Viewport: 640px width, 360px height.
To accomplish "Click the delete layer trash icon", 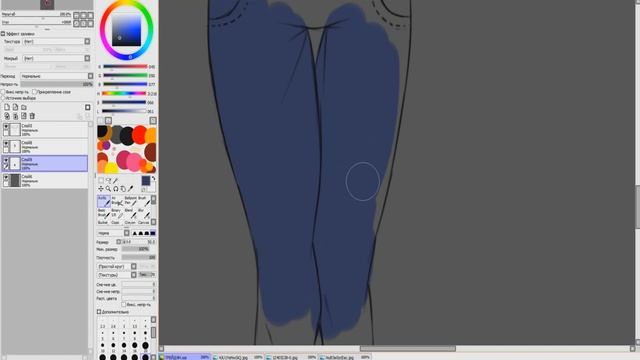I will coord(32,116).
